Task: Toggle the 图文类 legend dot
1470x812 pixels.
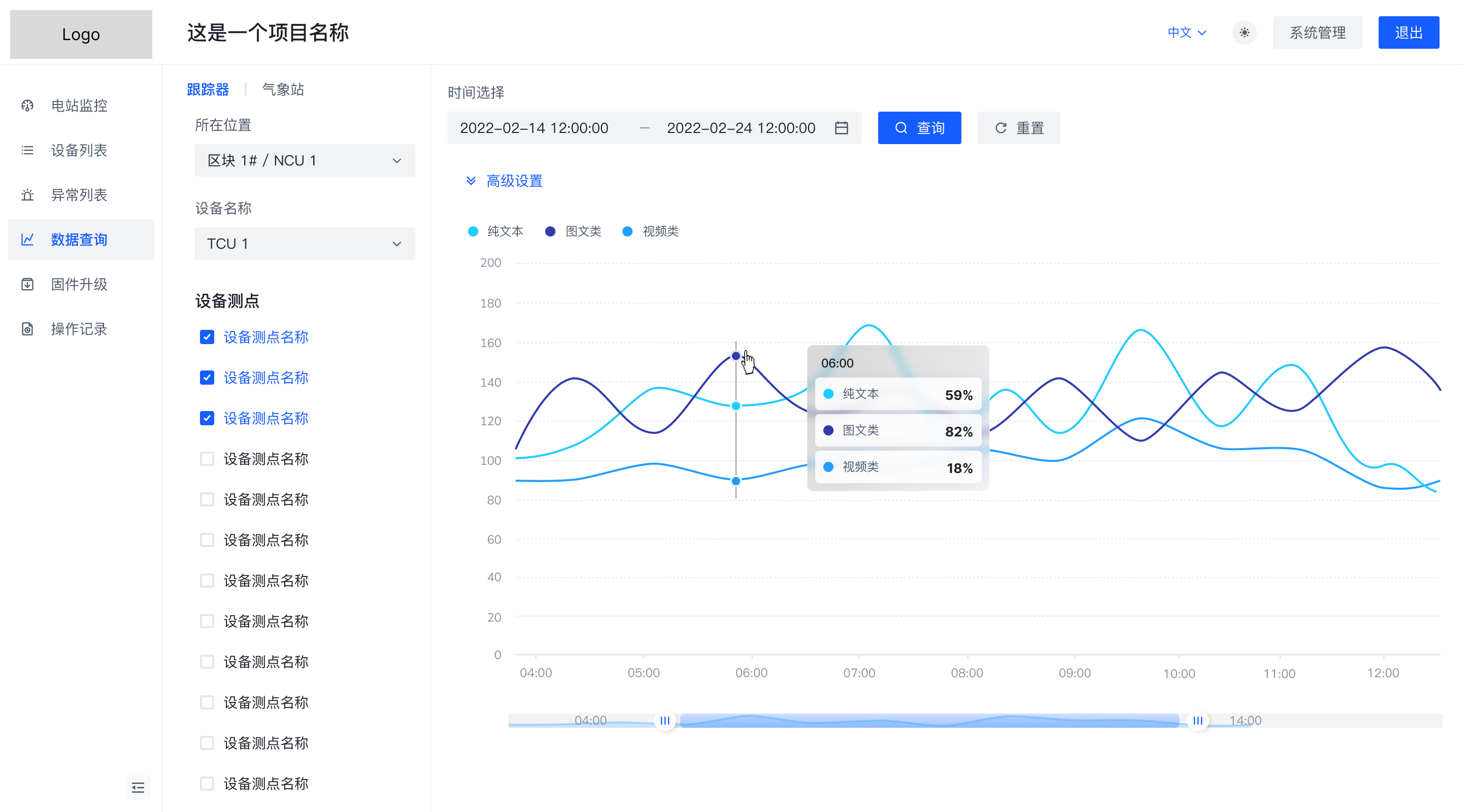Action: click(x=550, y=231)
